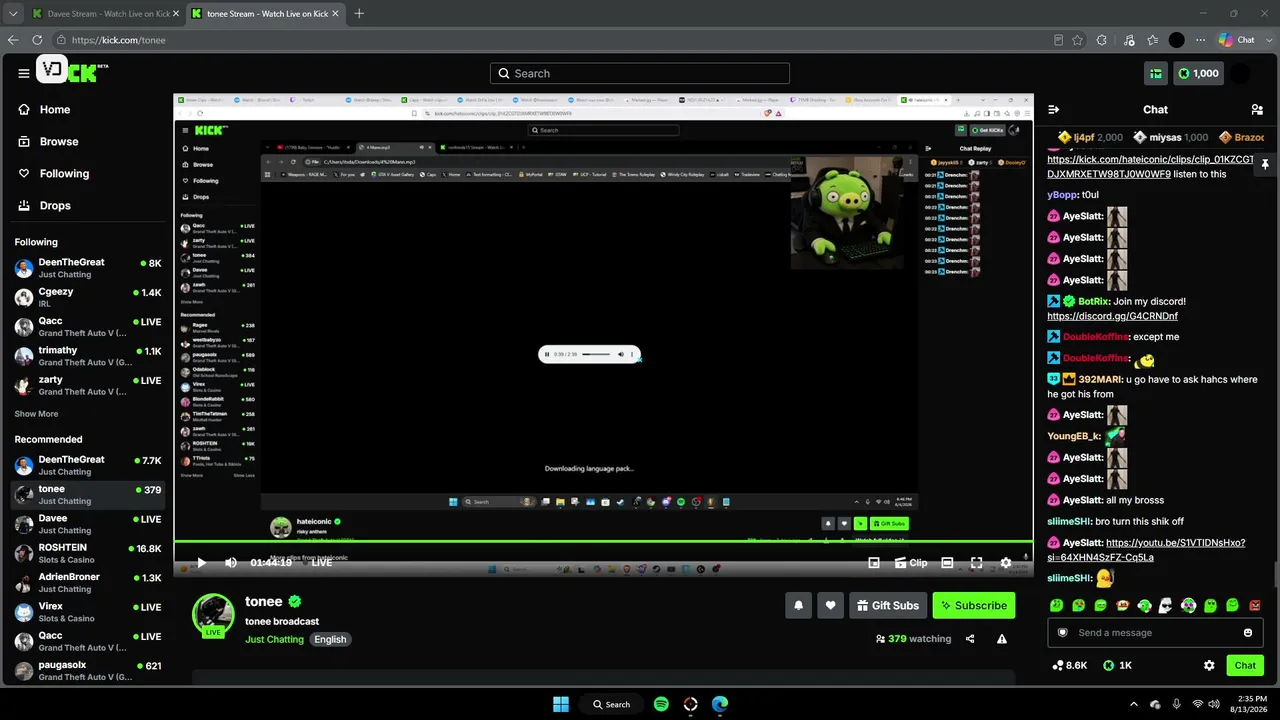The width and height of the screenshot is (1280, 720).
Task: Open the video player settings gear
Action: click(1006, 563)
